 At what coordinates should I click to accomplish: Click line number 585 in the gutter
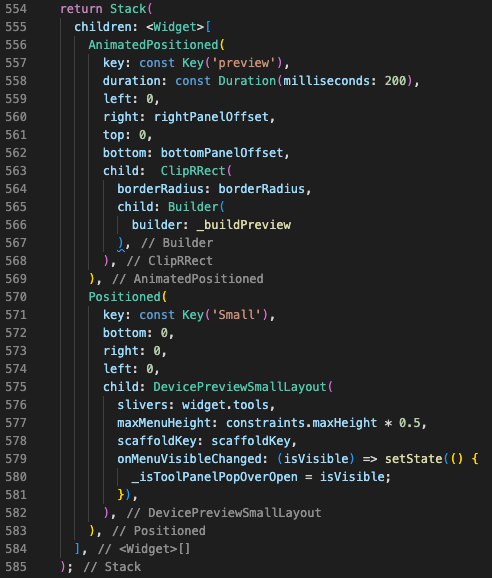[x=16, y=567]
